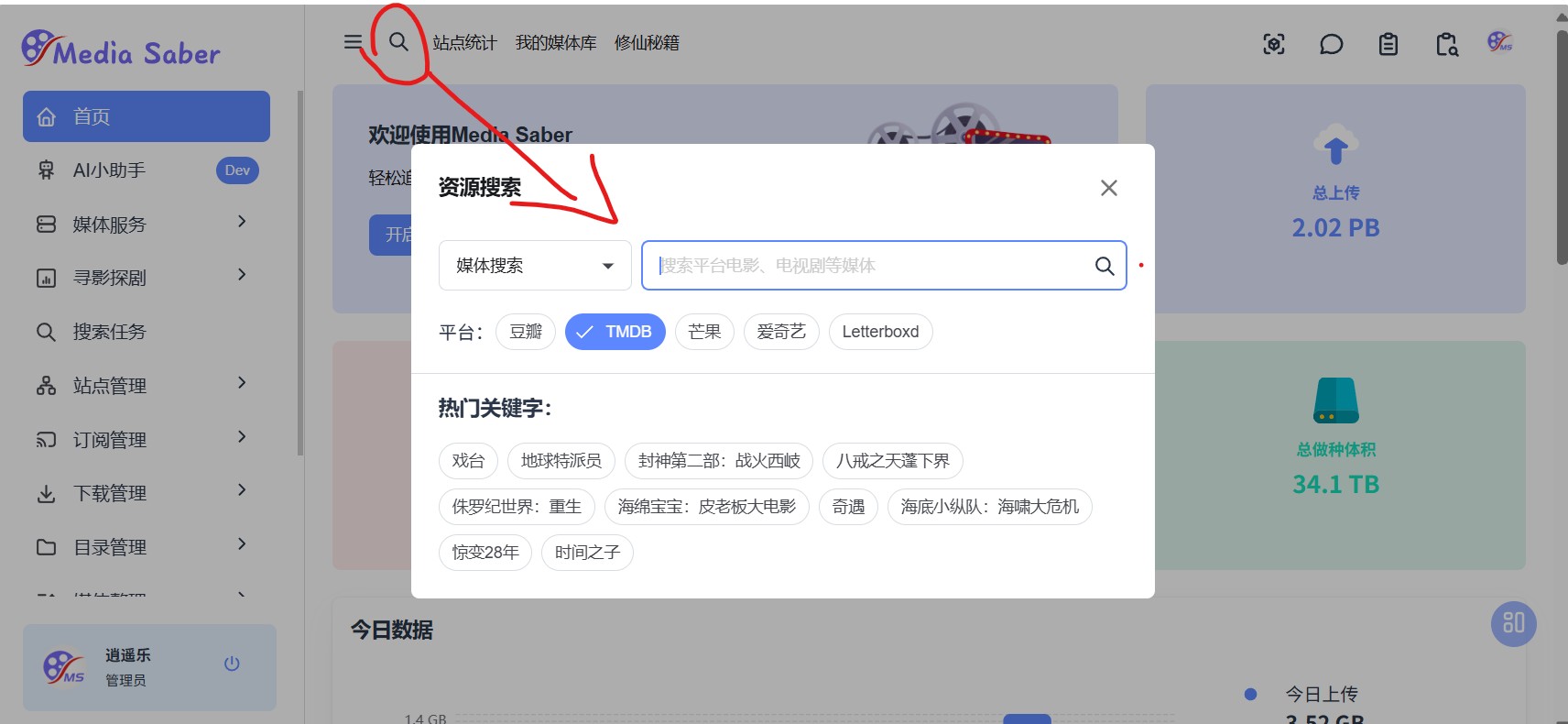
Task: Open the clipboard log icon
Action: click(x=1388, y=44)
